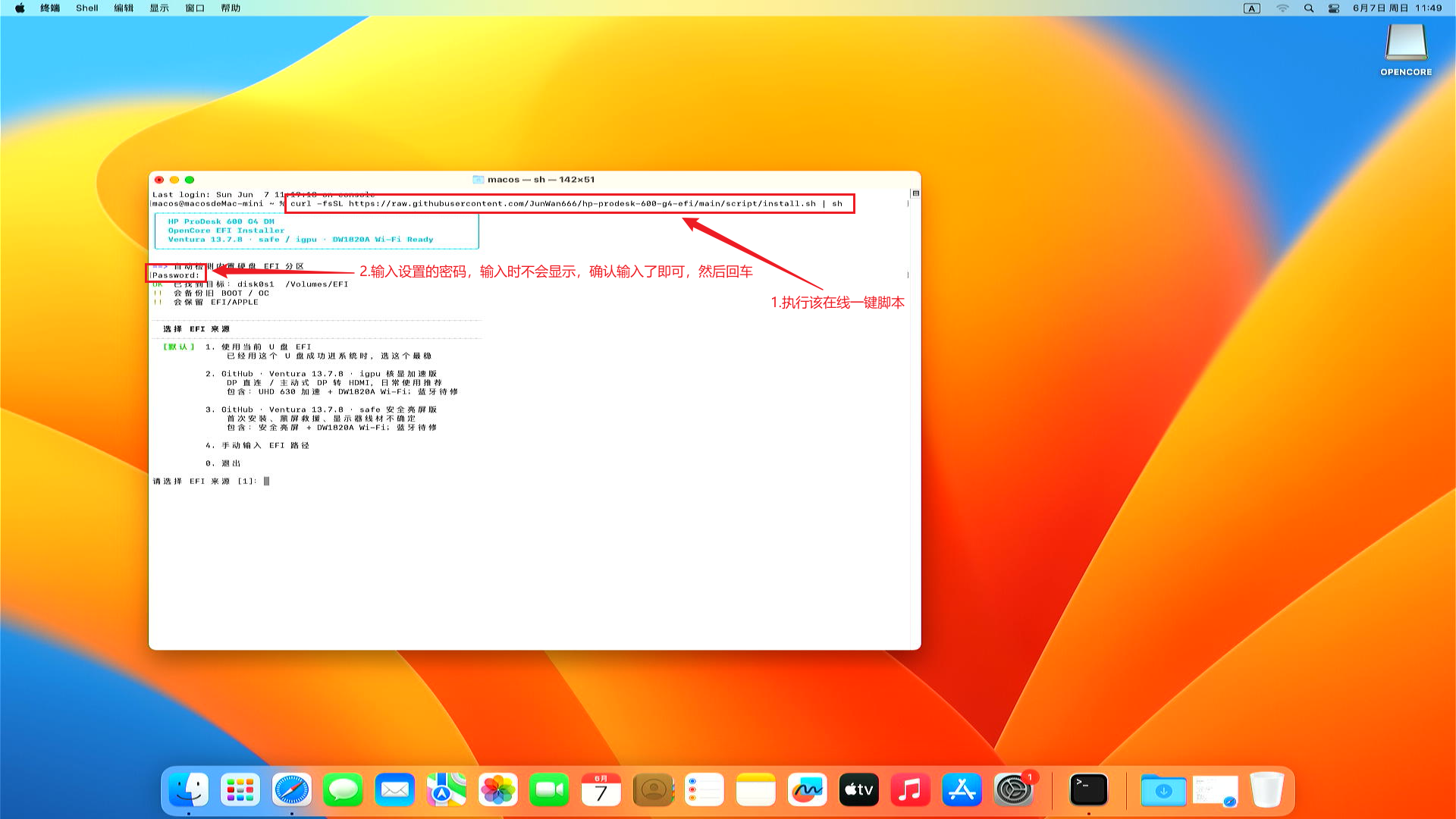The image size is (1456, 819).
Task: Open Calendar showing date 7
Action: tap(601, 790)
